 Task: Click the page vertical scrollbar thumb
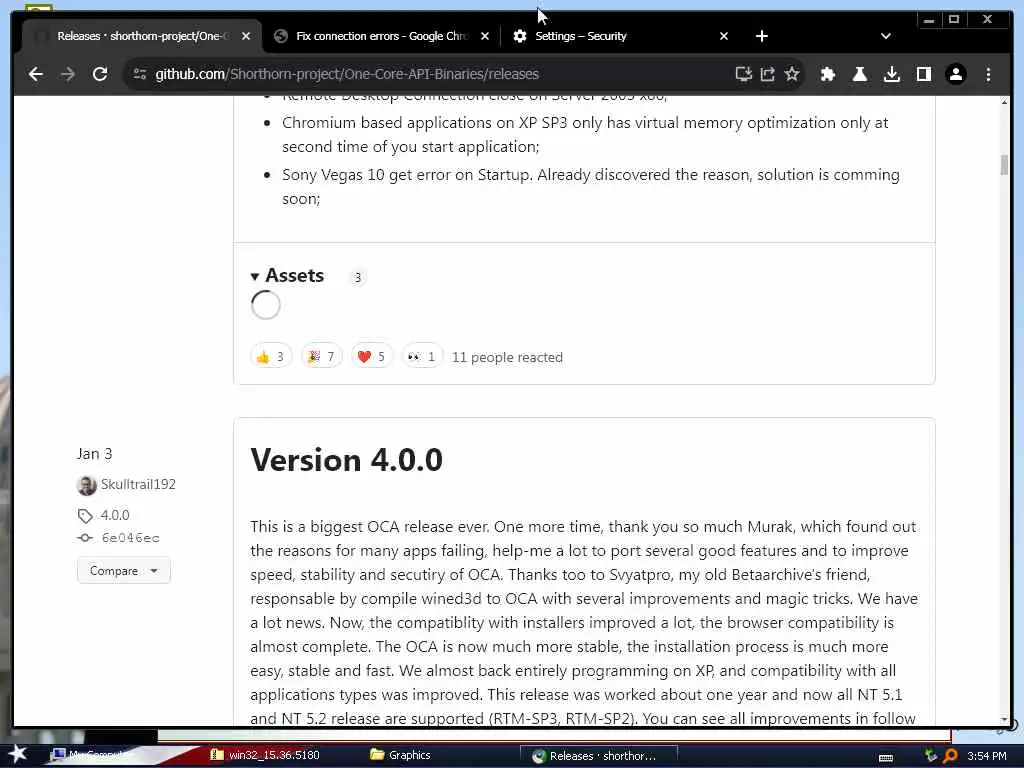(x=1004, y=165)
